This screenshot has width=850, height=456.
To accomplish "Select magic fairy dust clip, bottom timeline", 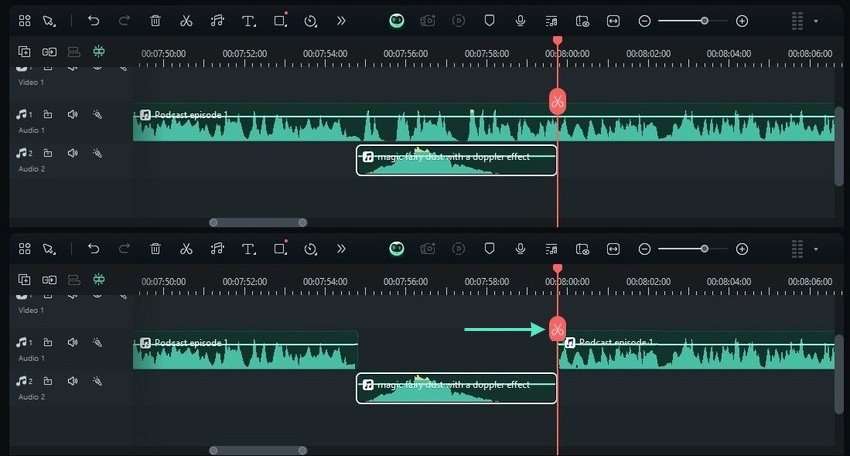I will click(456, 388).
